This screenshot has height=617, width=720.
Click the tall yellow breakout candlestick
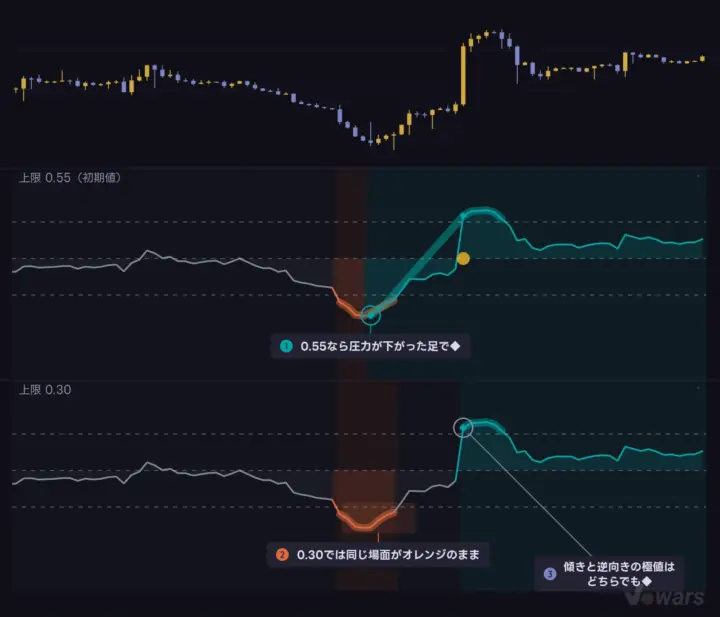click(x=463, y=75)
